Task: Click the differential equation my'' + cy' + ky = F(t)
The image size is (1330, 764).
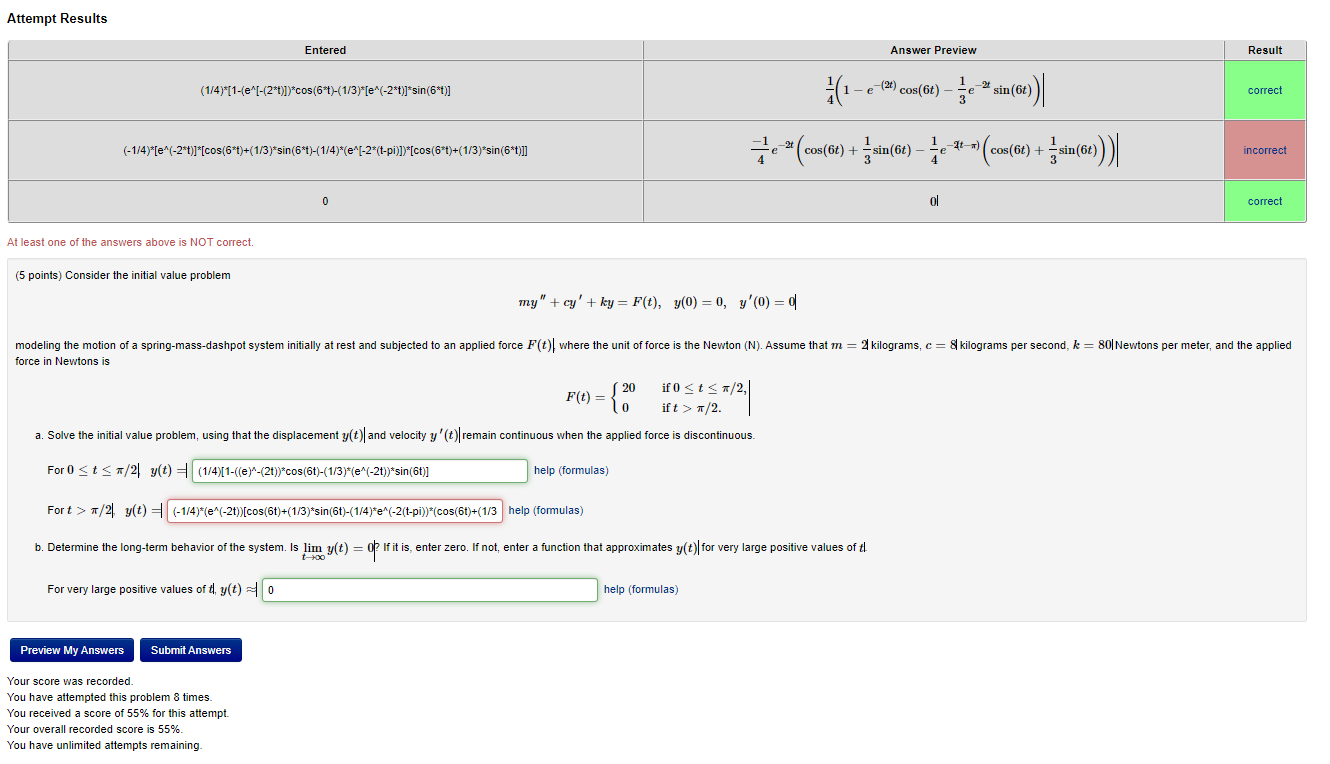Action: (657, 302)
